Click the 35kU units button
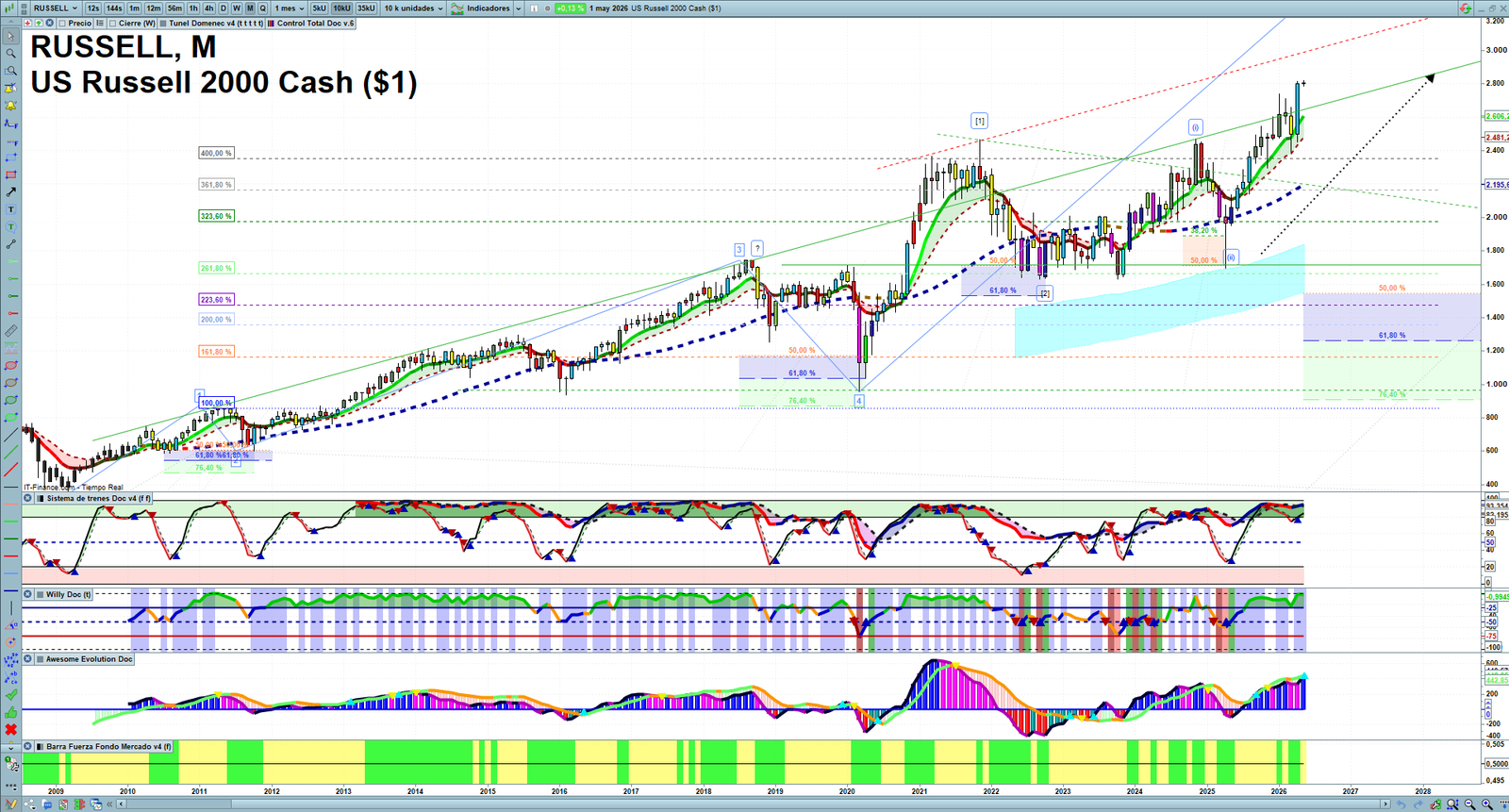The height and width of the screenshot is (812, 1509). pyautogui.click(x=366, y=8)
